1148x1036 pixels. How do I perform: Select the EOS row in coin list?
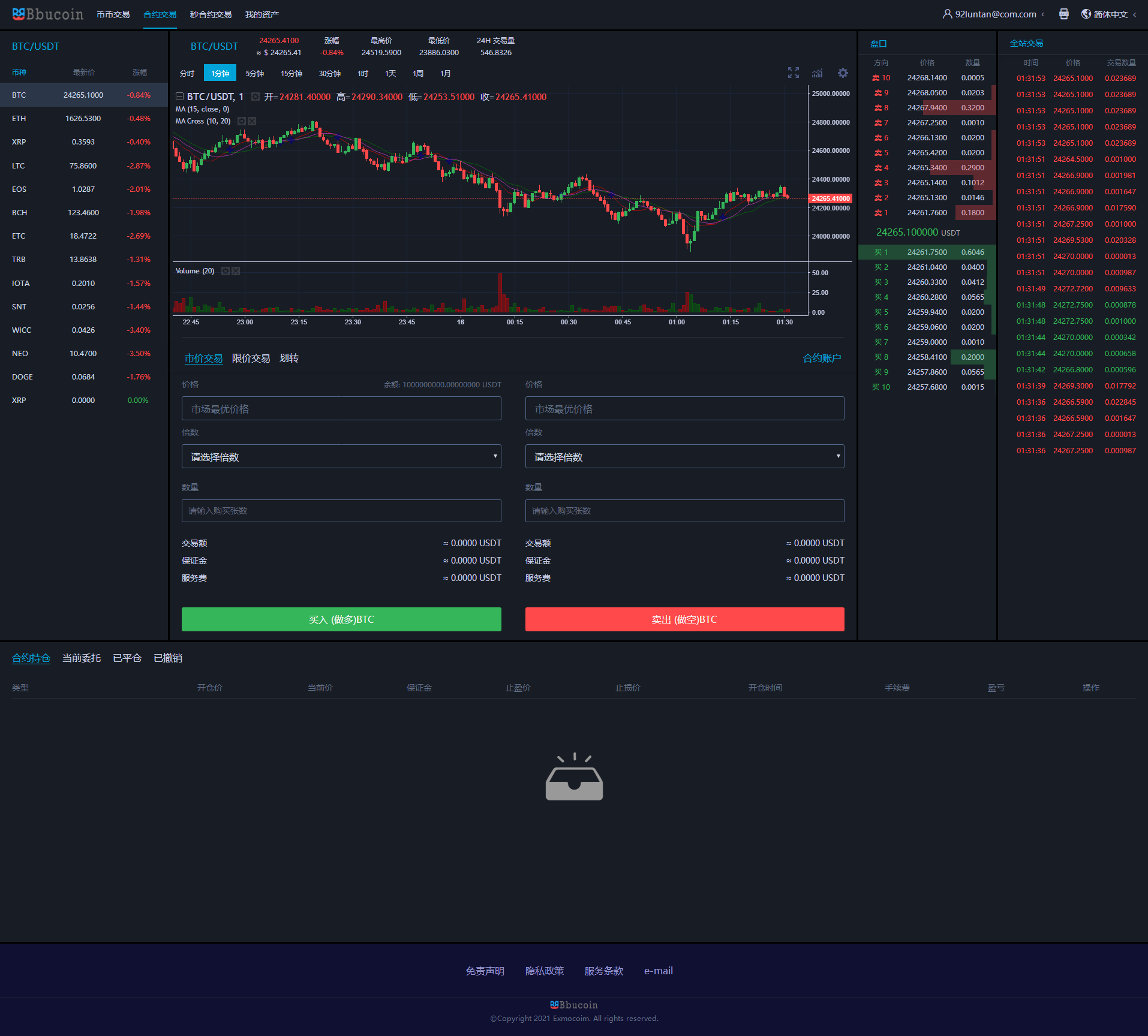[x=84, y=189]
